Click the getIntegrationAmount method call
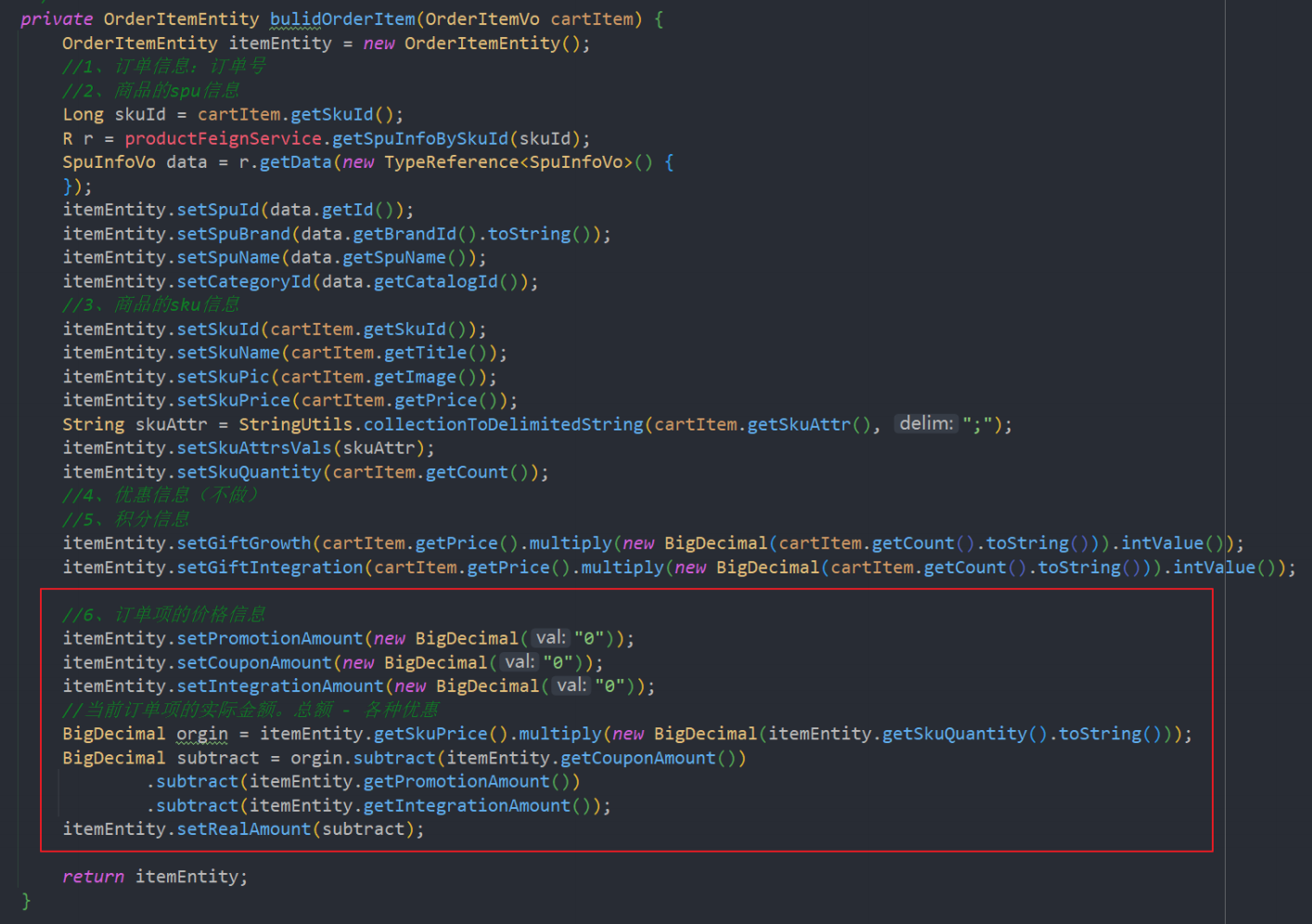 coord(467,805)
